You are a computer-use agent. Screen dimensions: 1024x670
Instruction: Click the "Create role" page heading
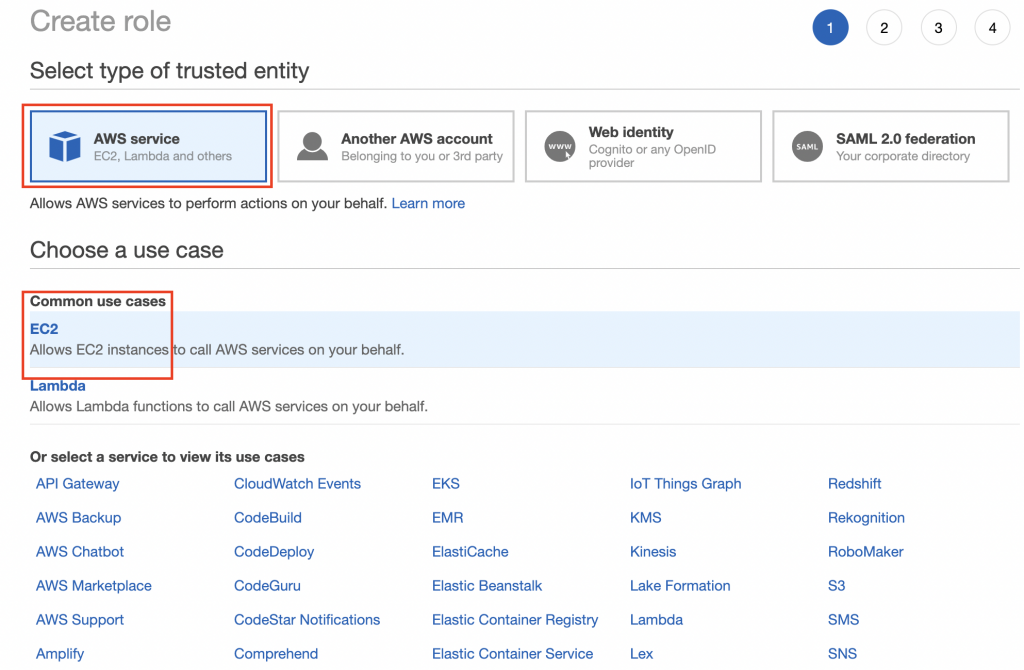101,22
